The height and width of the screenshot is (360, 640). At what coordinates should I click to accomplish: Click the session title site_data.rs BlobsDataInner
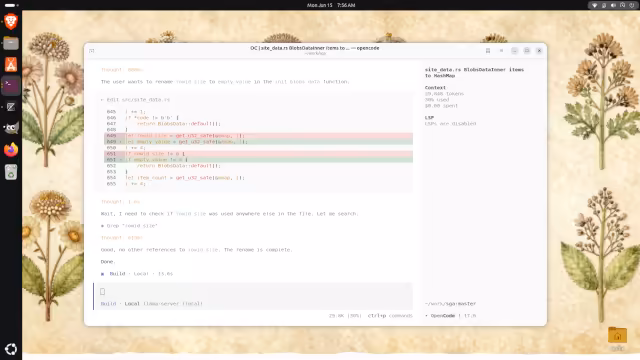tap(474, 73)
